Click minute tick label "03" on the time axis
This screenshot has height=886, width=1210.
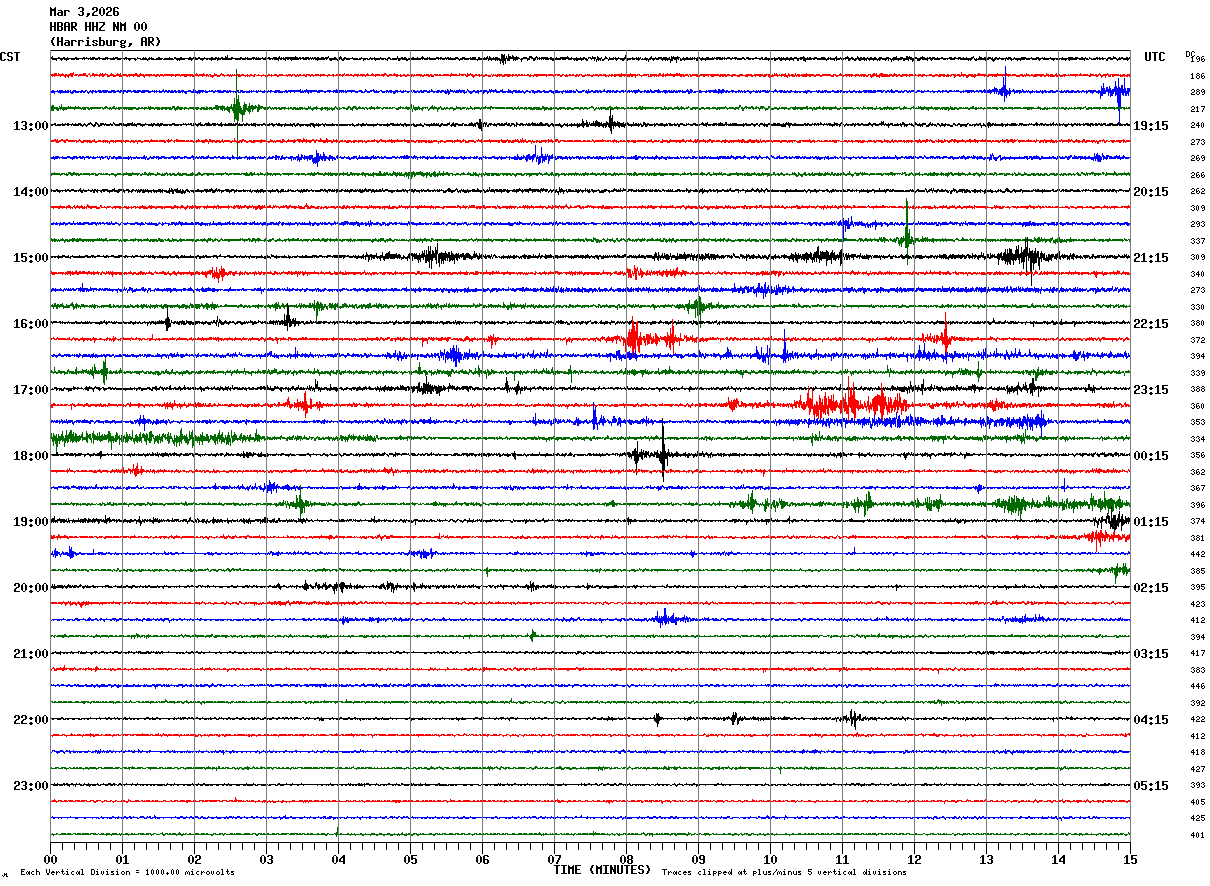click(x=266, y=859)
